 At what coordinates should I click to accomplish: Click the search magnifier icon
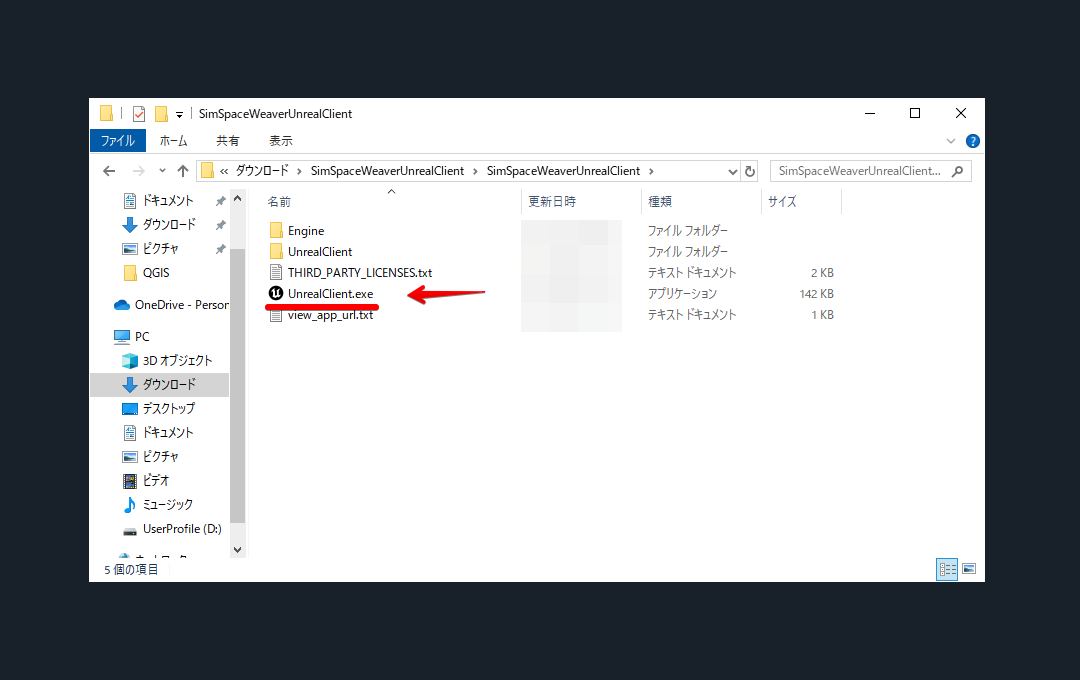point(957,171)
